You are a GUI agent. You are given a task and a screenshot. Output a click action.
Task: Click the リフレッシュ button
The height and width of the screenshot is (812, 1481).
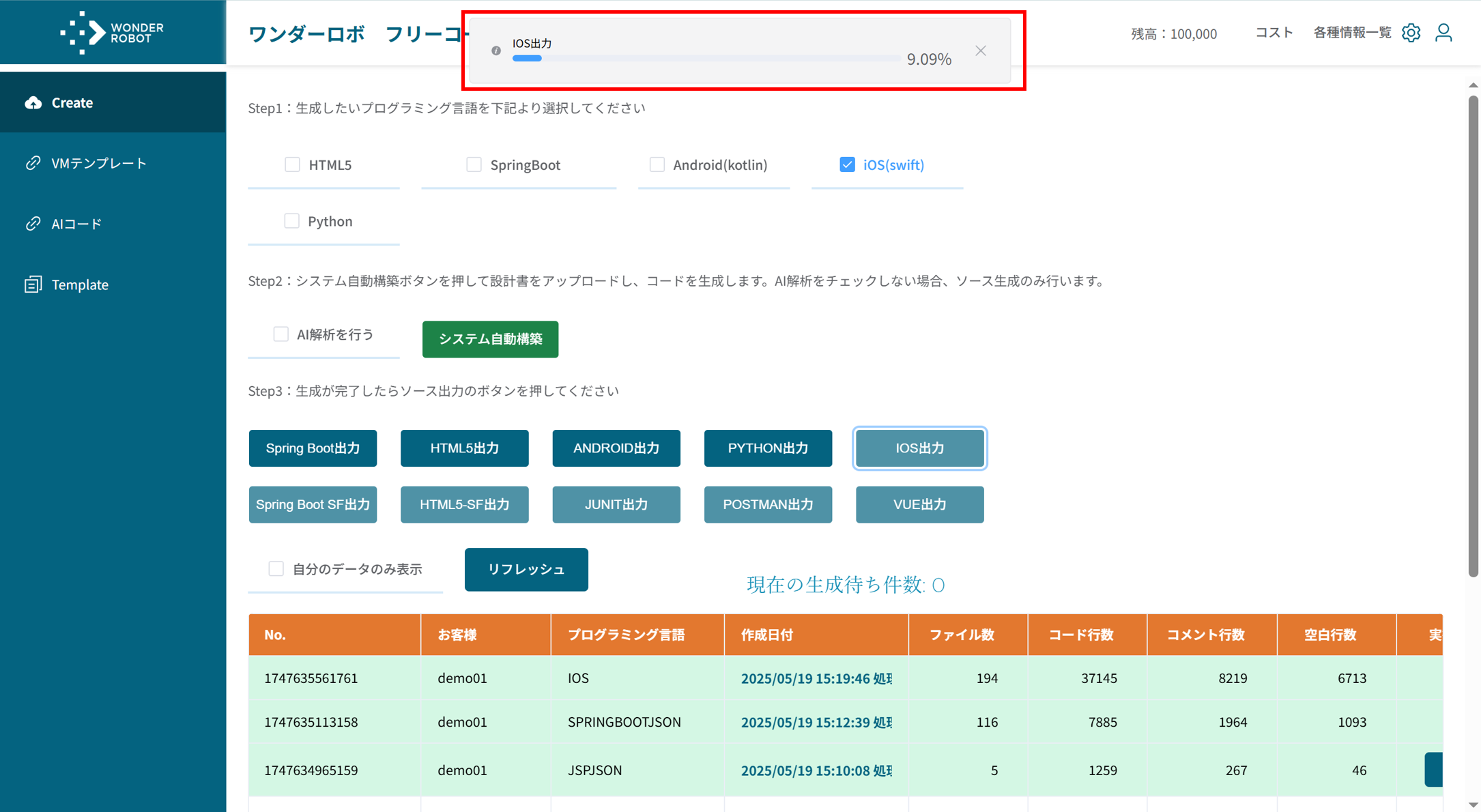[526, 570]
